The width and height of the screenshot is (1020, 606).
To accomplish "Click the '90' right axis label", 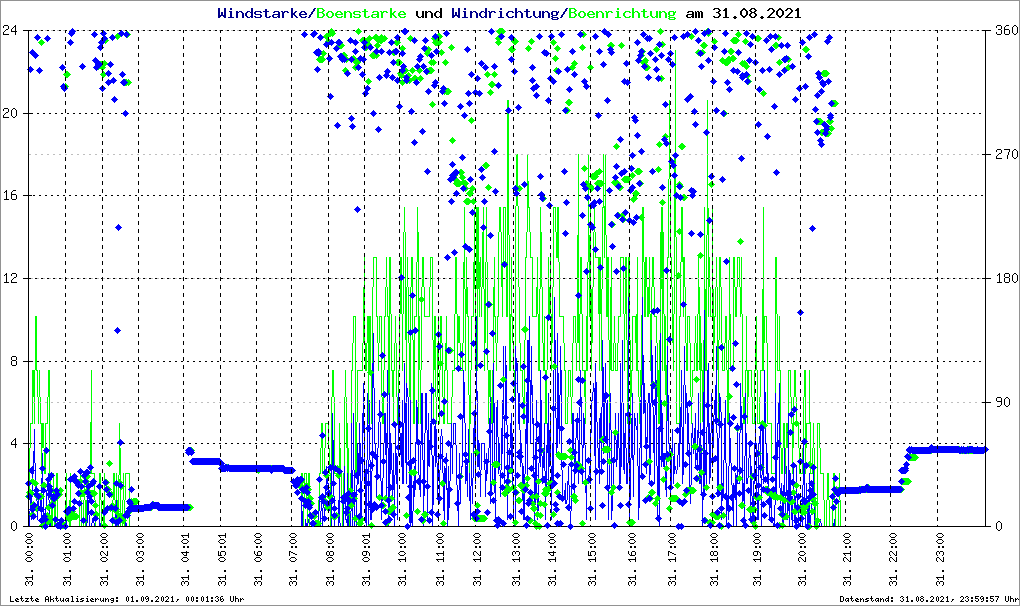I will tap(1002, 402).
